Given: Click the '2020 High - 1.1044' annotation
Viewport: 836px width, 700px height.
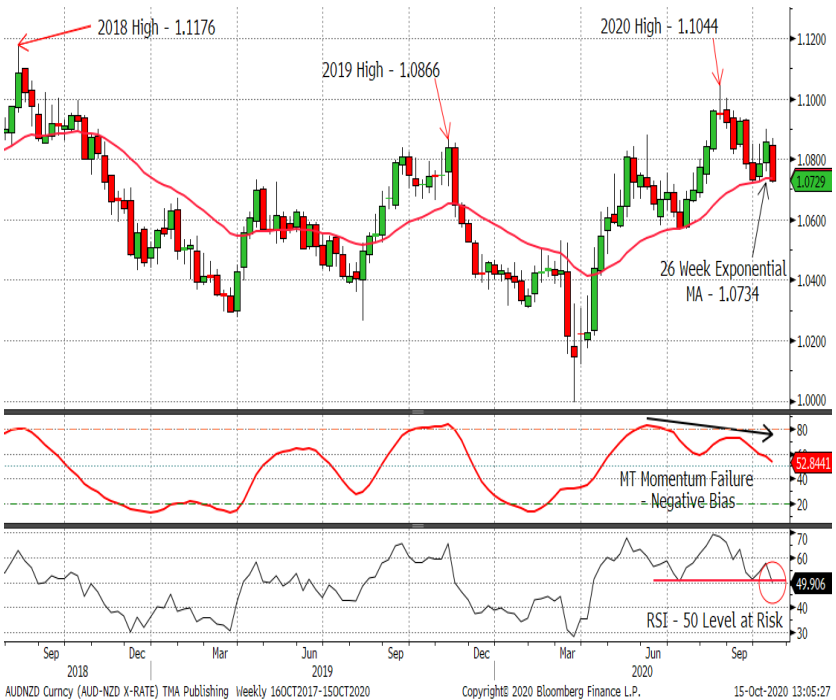Looking at the screenshot, I should tap(659, 26).
